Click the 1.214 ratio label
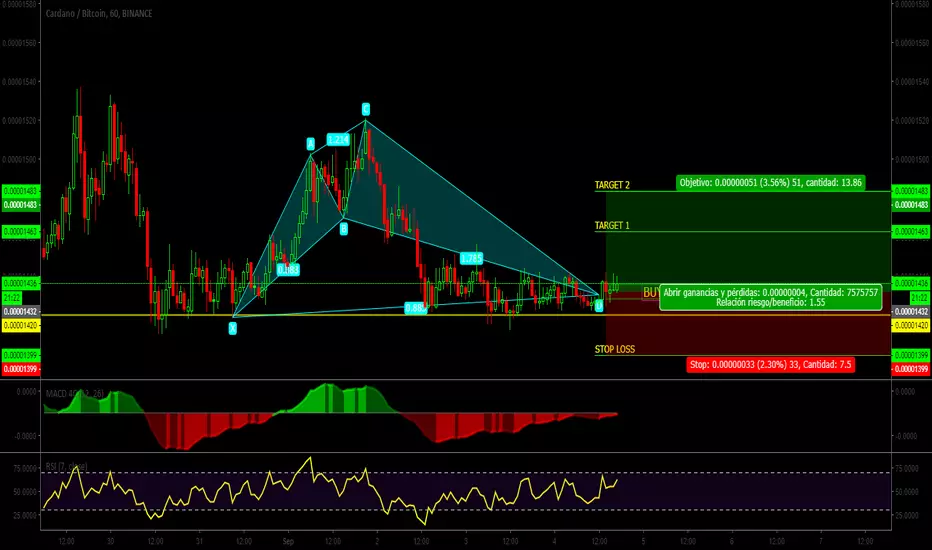932x550 pixels. click(338, 140)
